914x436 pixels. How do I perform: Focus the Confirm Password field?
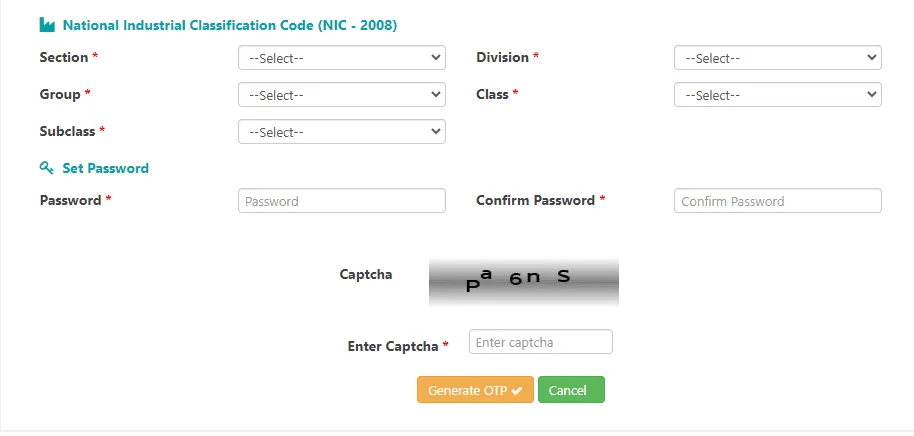(x=778, y=201)
